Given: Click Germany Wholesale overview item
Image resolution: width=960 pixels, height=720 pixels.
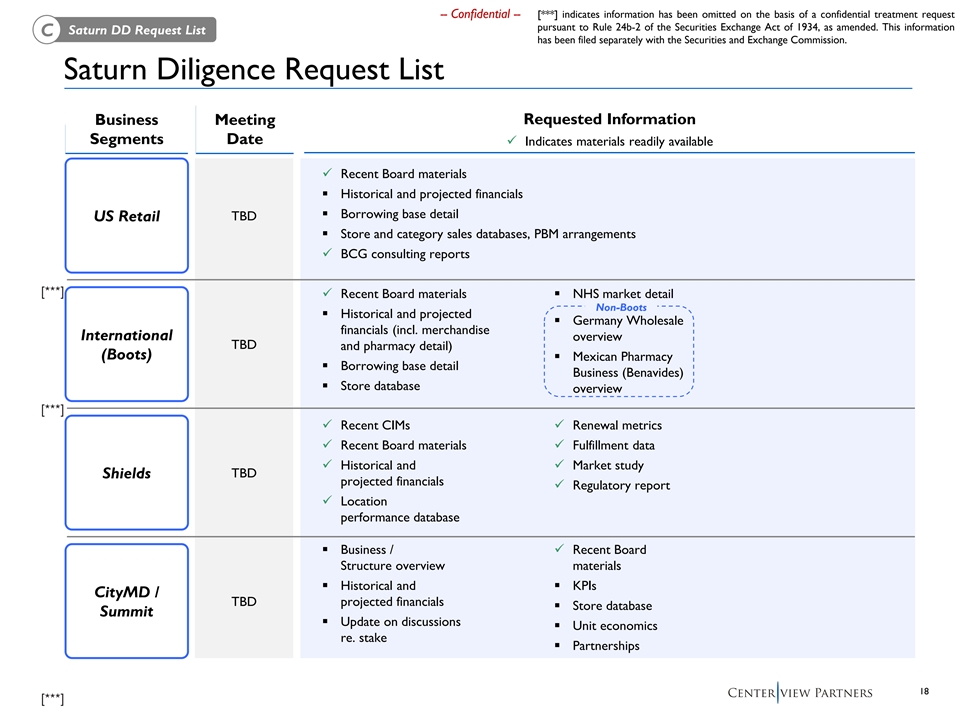Looking at the screenshot, I should [x=628, y=328].
